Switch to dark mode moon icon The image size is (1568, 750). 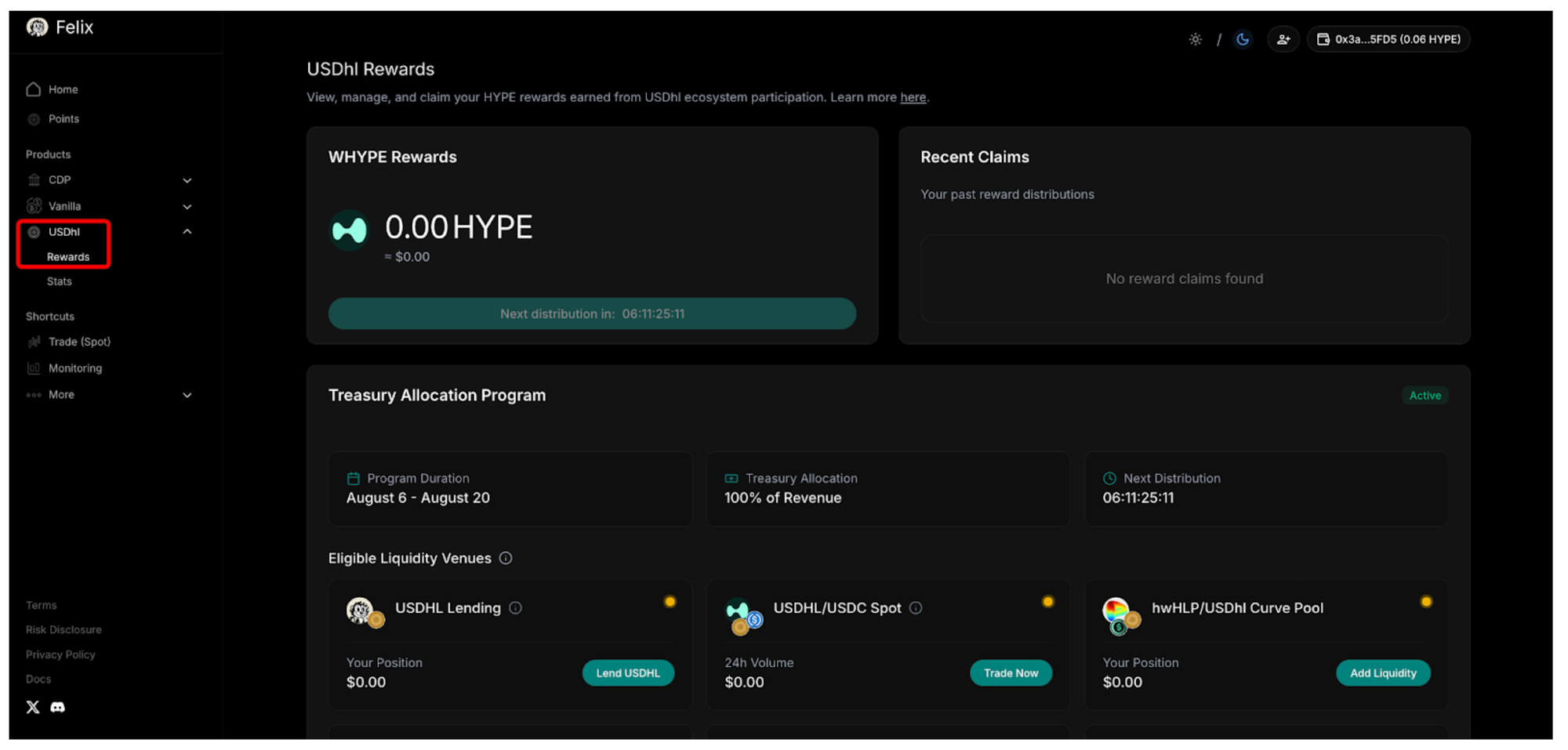(x=1243, y=39)
